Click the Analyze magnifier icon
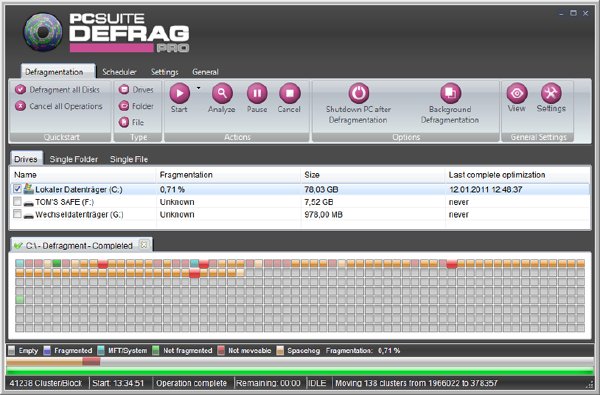600x395 pixels. [222, 93]
